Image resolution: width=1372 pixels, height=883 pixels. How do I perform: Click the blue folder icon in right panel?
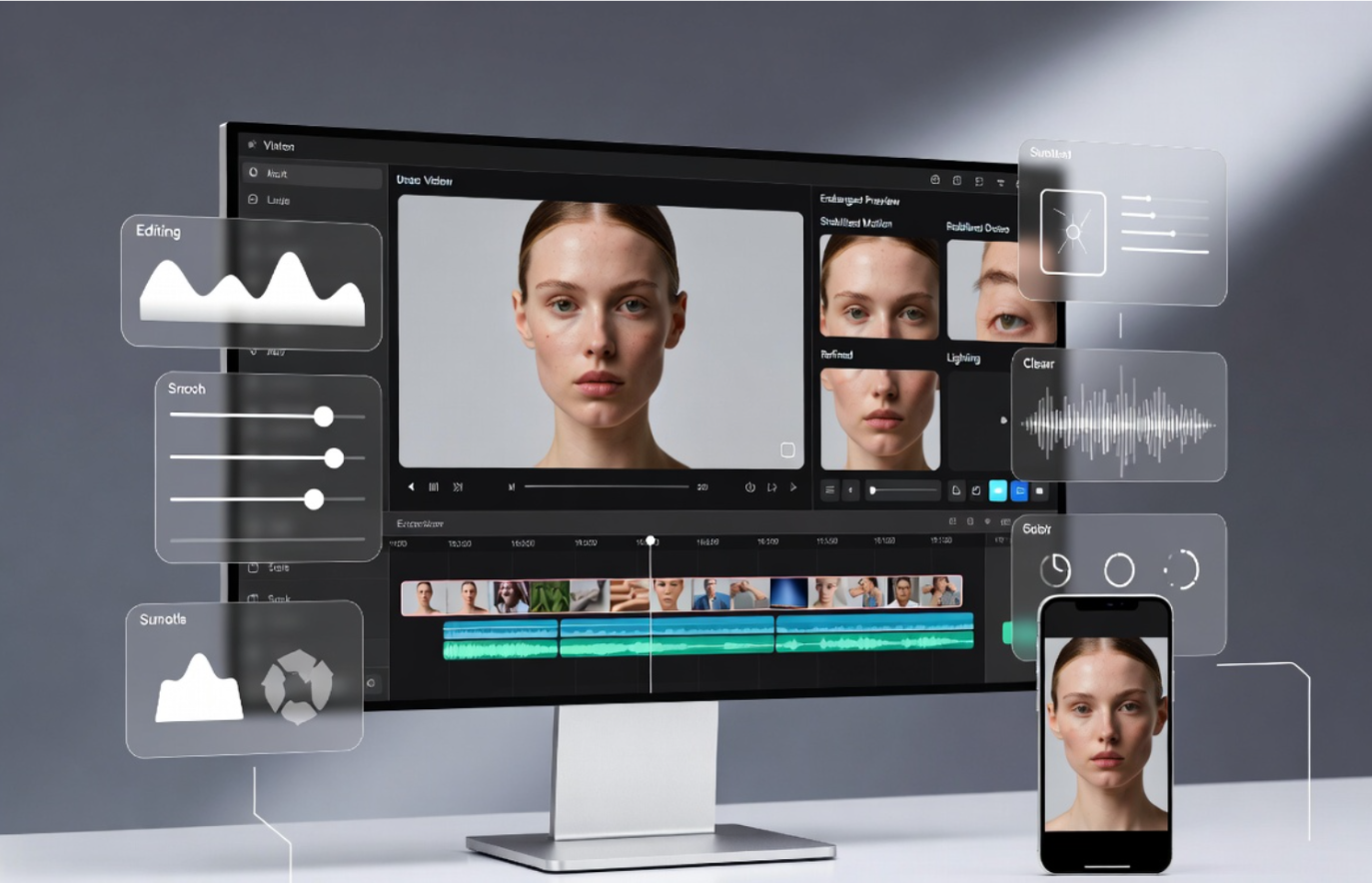pyautogui.click(x=1019, y=490)
